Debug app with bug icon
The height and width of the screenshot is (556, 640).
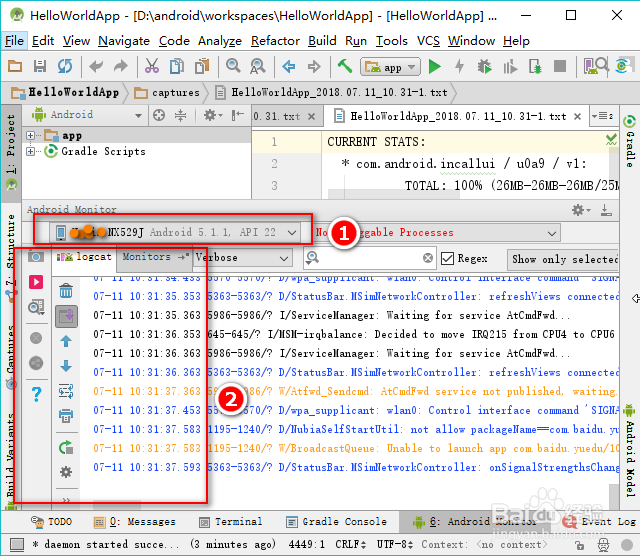click(484, 66)
